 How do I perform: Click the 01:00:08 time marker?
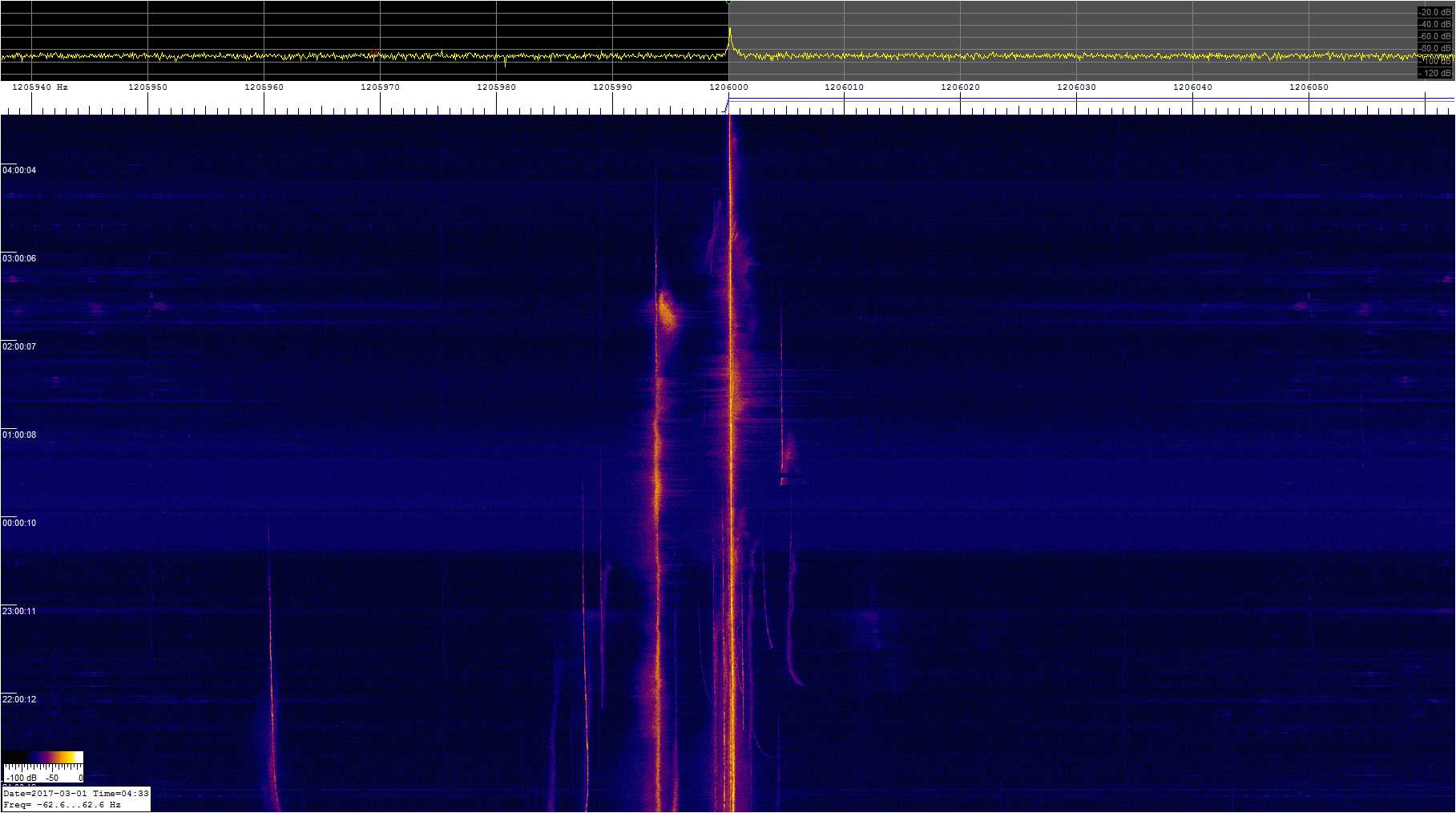19,435
